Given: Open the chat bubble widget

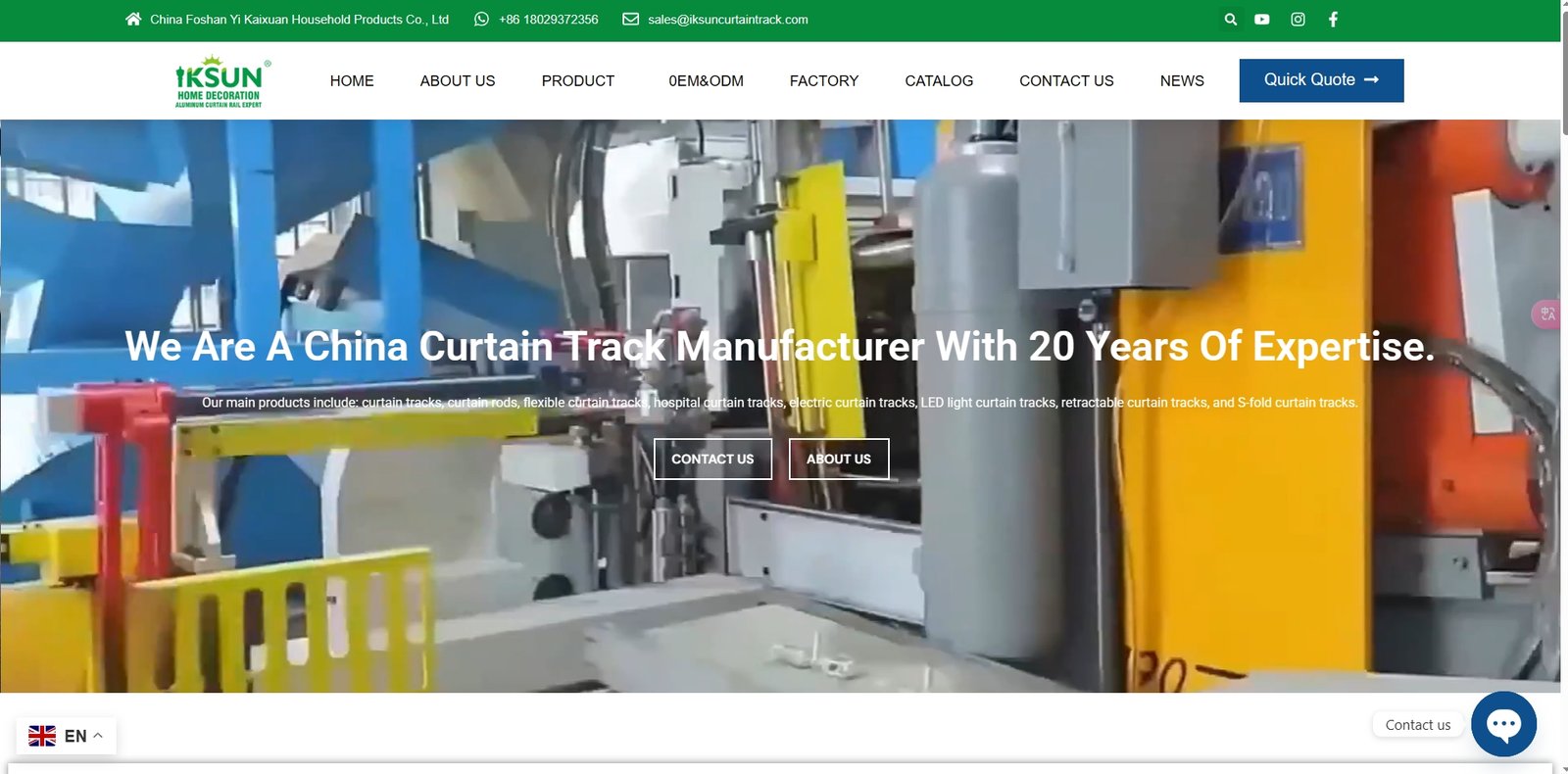Looking at the screenshot, I should coord(1503,724).
